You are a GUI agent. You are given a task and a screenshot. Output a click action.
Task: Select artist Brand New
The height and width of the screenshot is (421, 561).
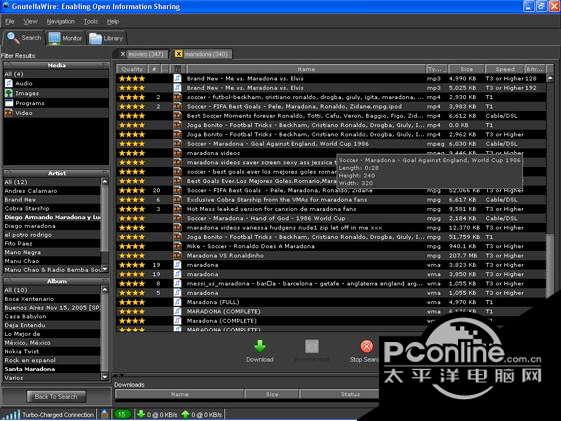point(52,200)
